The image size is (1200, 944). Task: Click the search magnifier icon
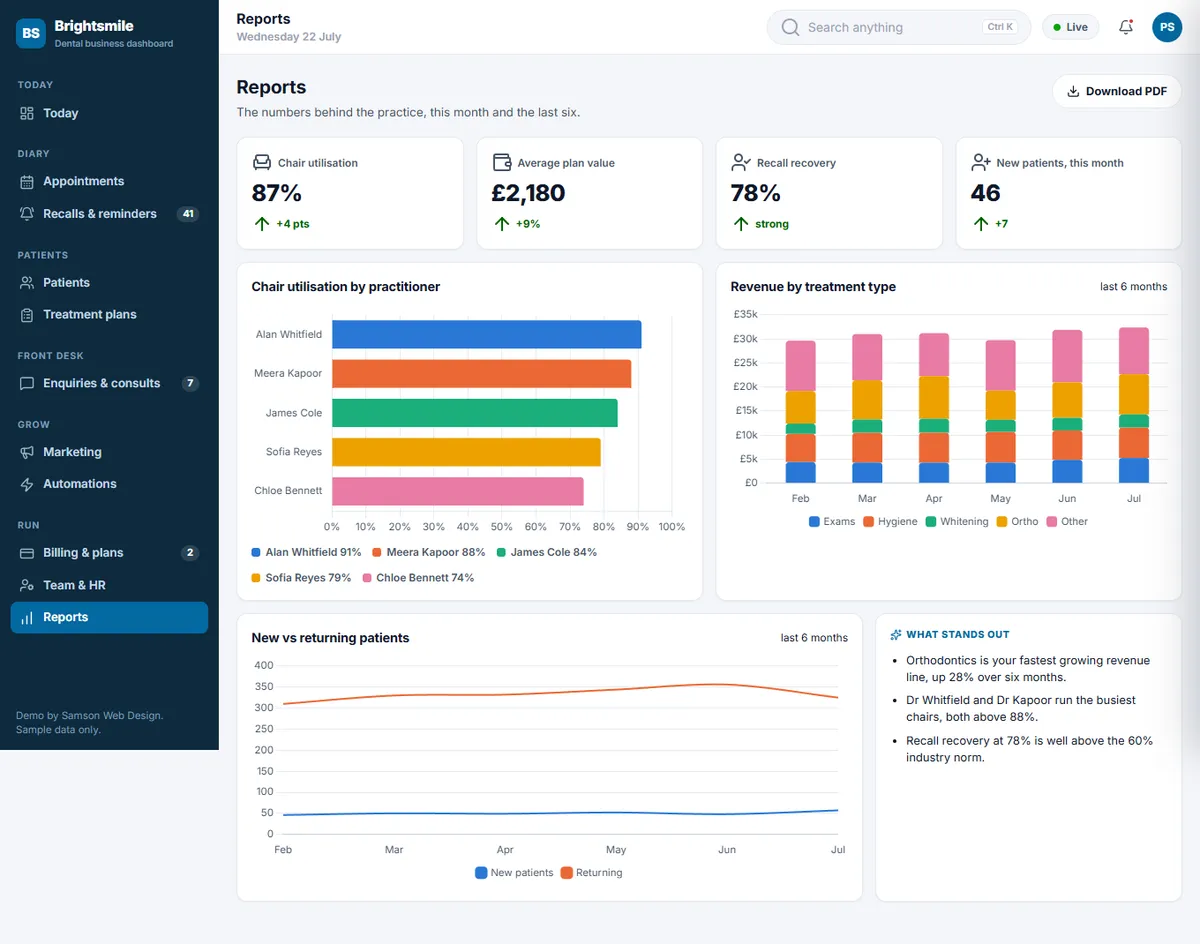click(x=790, y=27)
